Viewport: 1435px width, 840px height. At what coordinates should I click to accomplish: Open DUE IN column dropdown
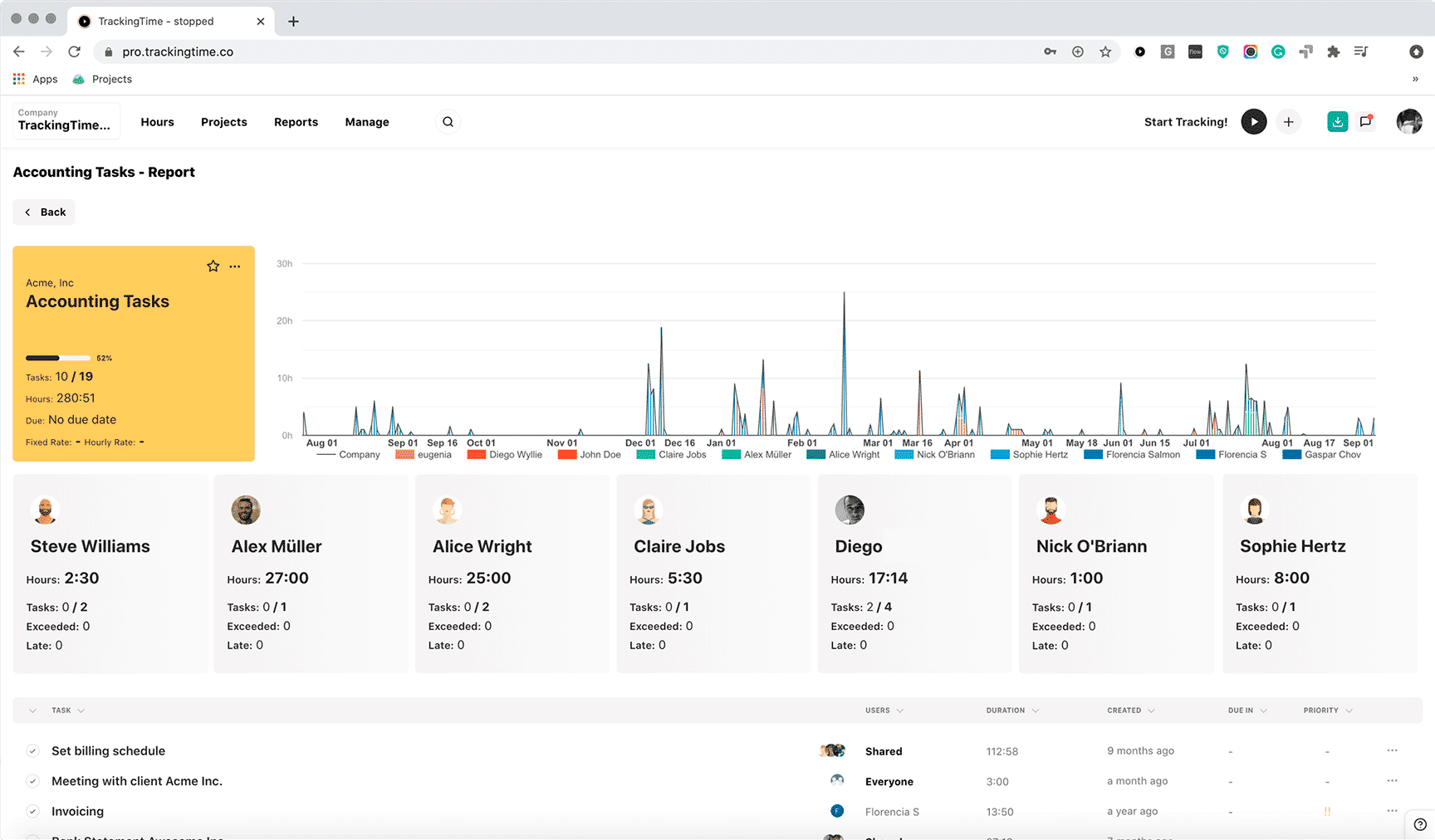(1263, 711)
